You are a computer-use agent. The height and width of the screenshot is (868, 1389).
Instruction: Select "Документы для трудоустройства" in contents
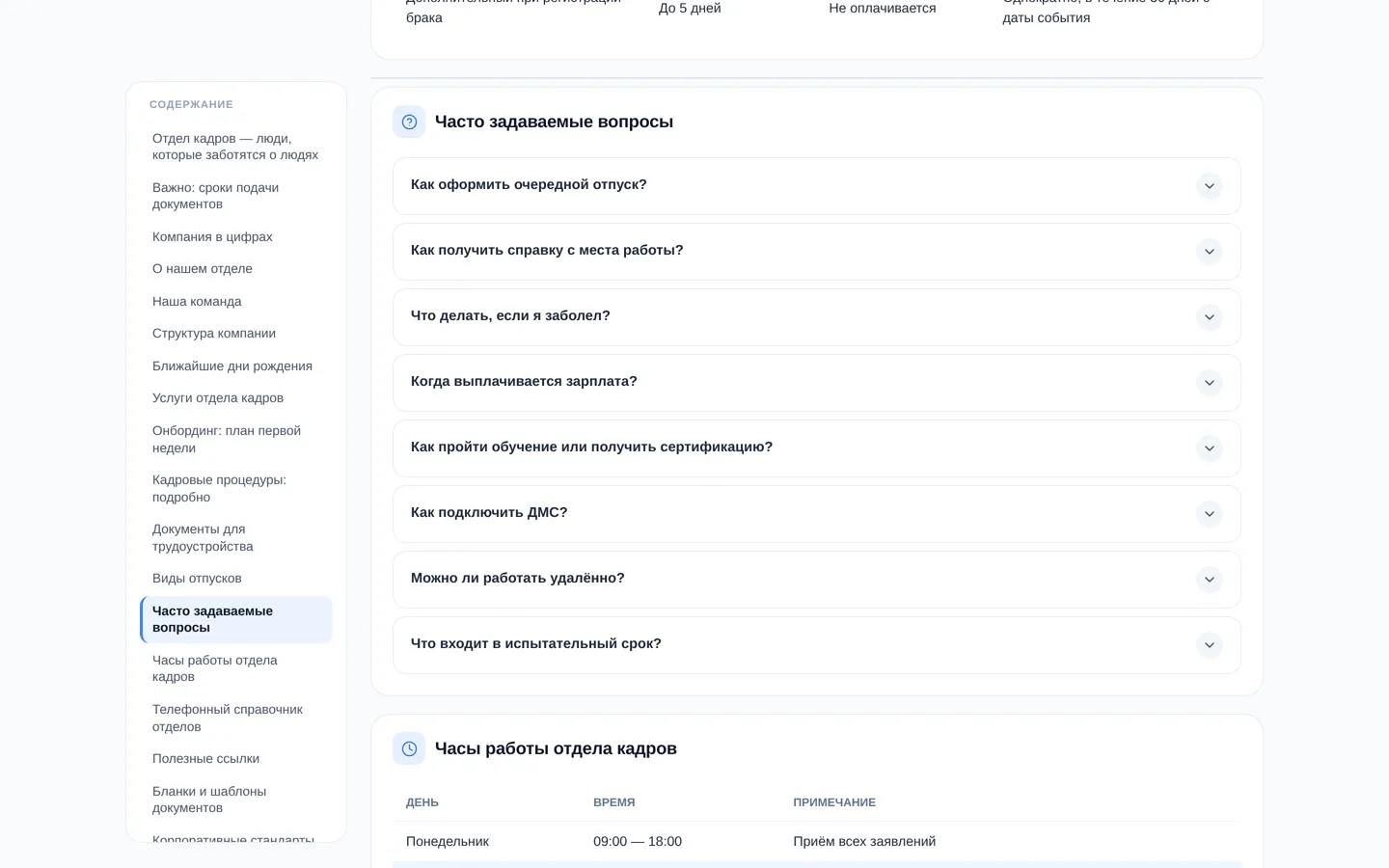click(236, 537)
